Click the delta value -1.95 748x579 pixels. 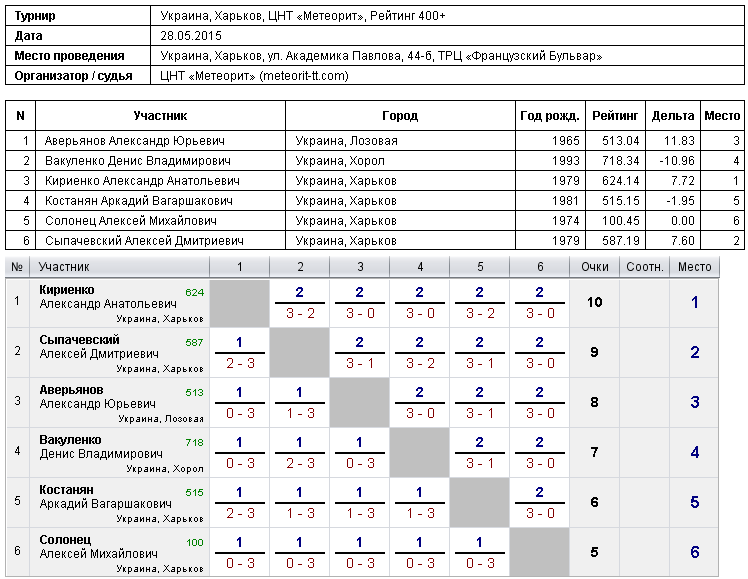(680, 201)
